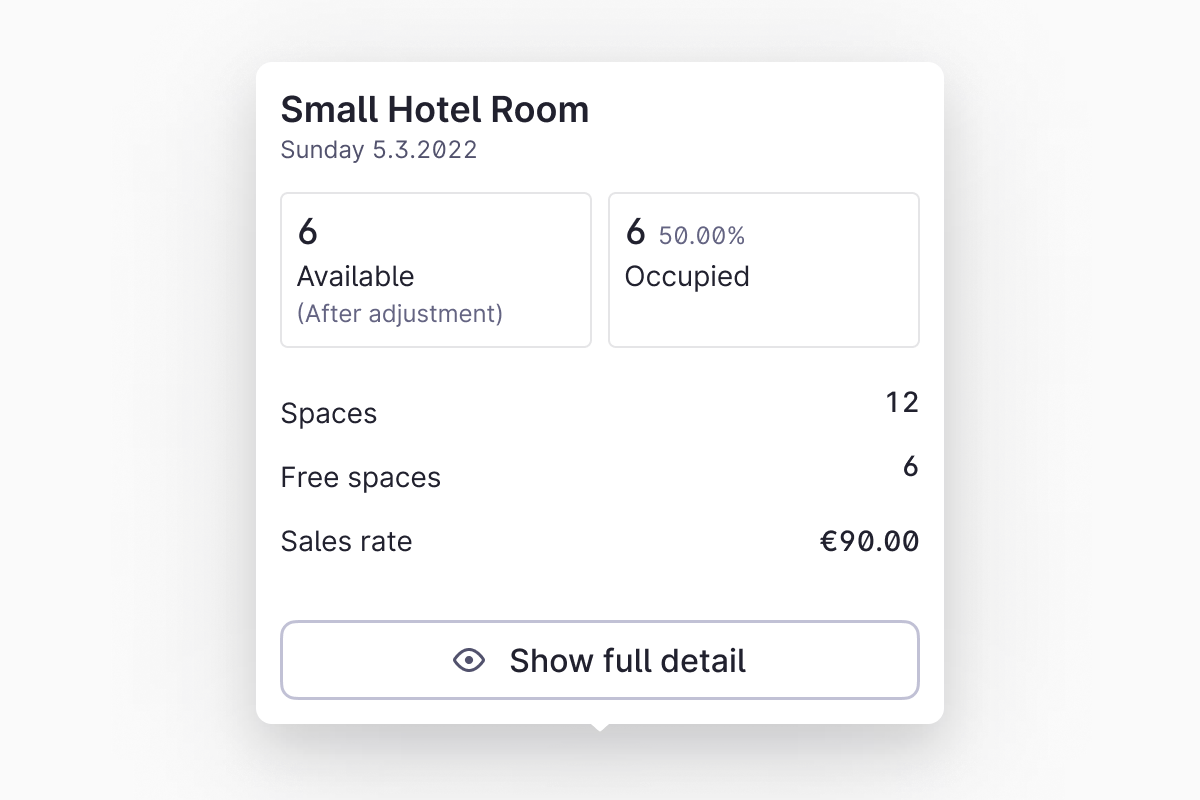1200x800 pixels.
Task: Click the Free spaces row label
Action: [360, 478]
